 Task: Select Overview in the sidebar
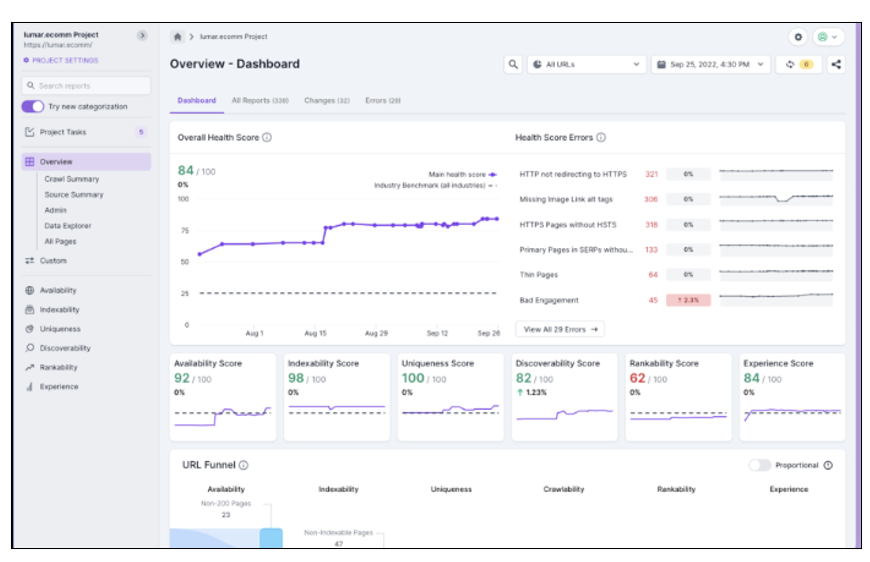point(87,161)
